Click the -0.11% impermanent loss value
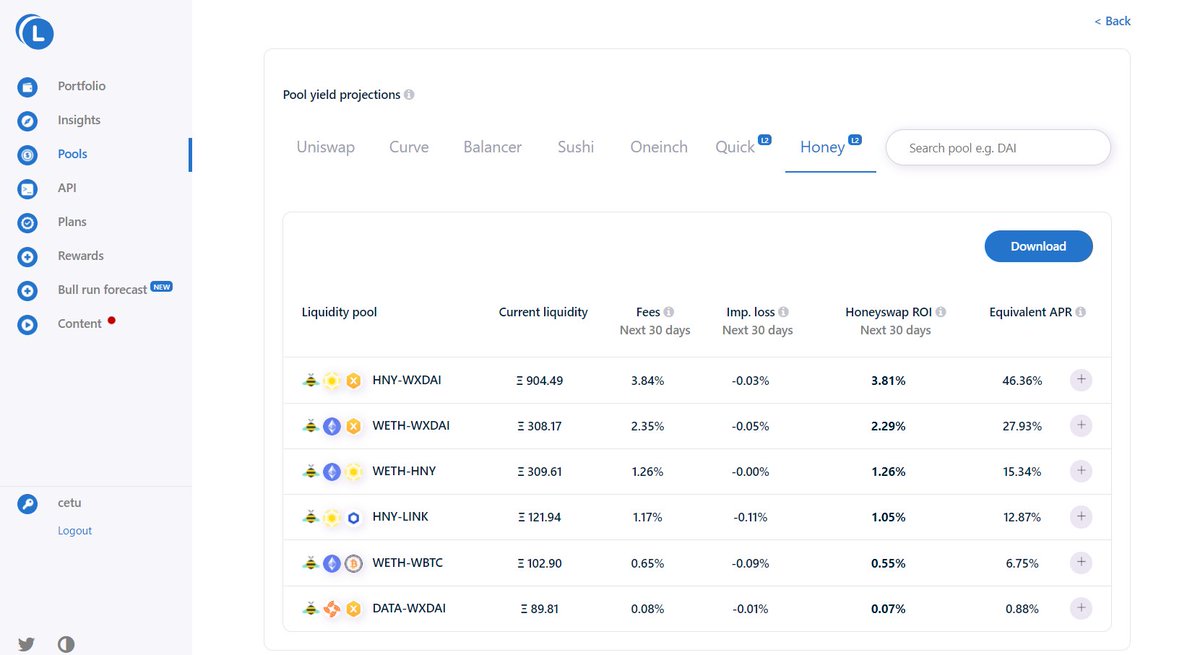The width and height of the screenshot is (1200, 655). 751,518
